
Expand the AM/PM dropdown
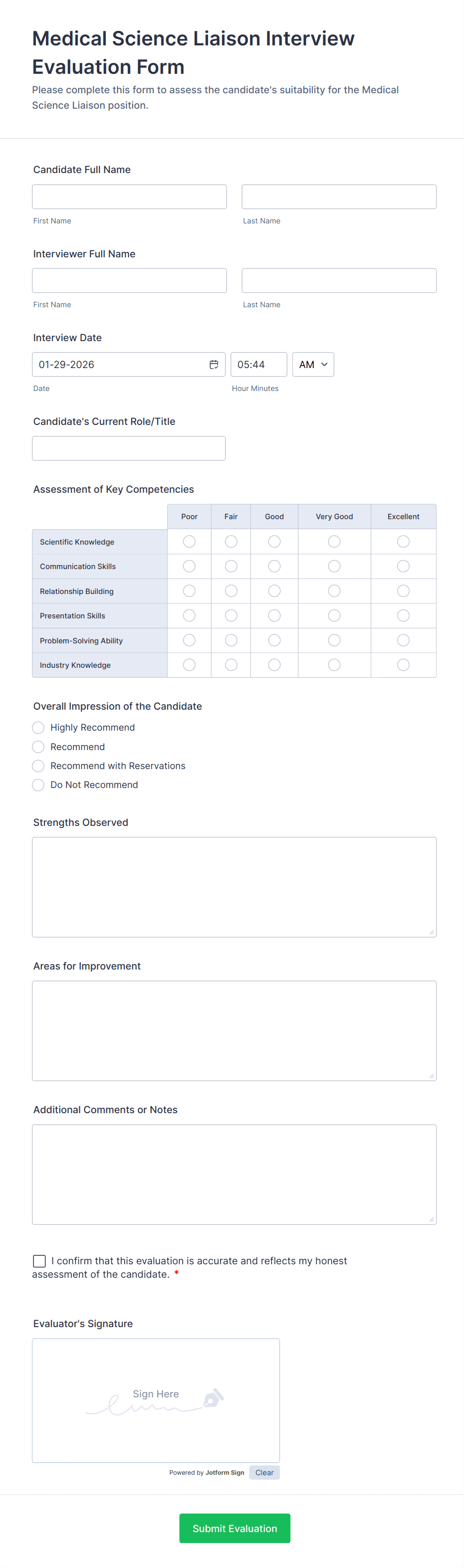[313, 365]
